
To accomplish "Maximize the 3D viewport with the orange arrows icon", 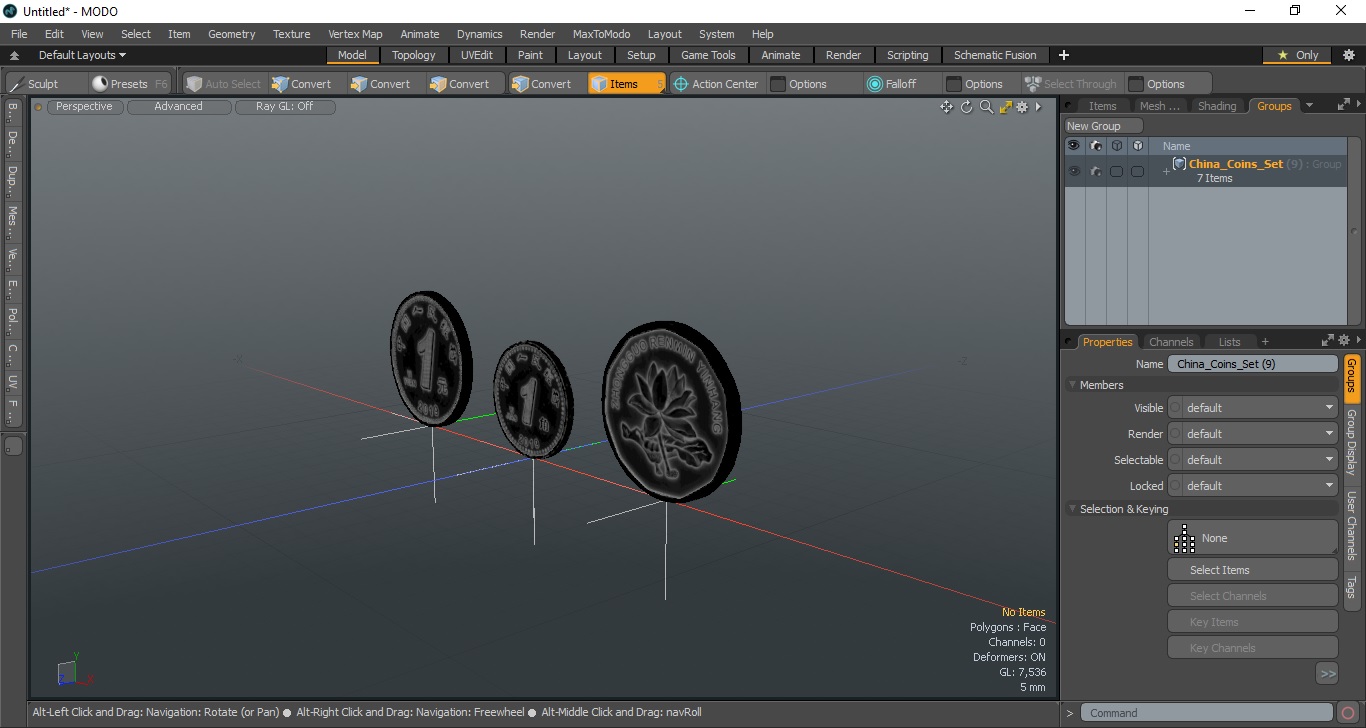I will pyautogui.click(x=1006, y=107).
